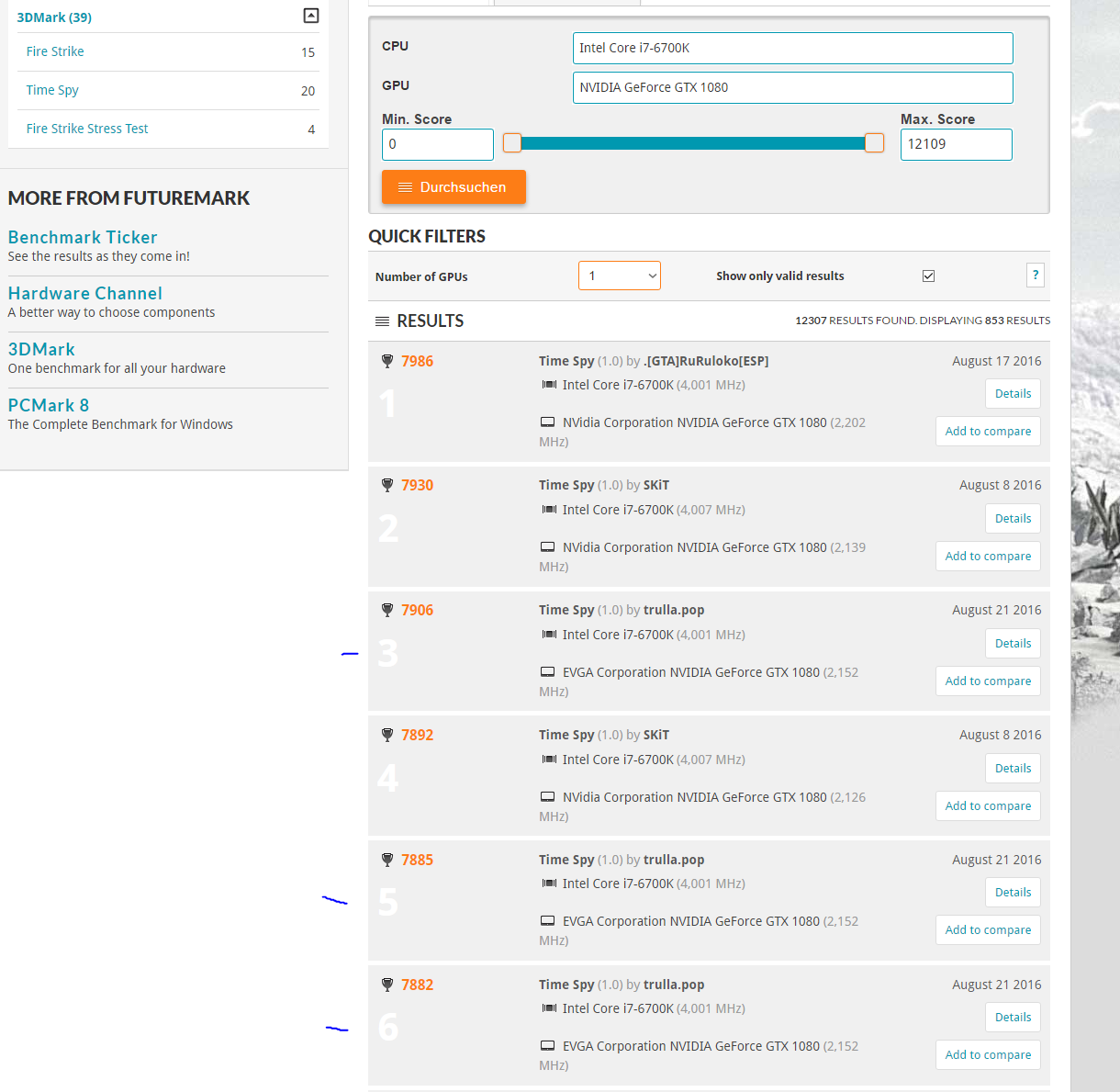Click the trophy icon next to score 7885
The height and width of the screenshot is (1092, 1120).
coord(387,860)
